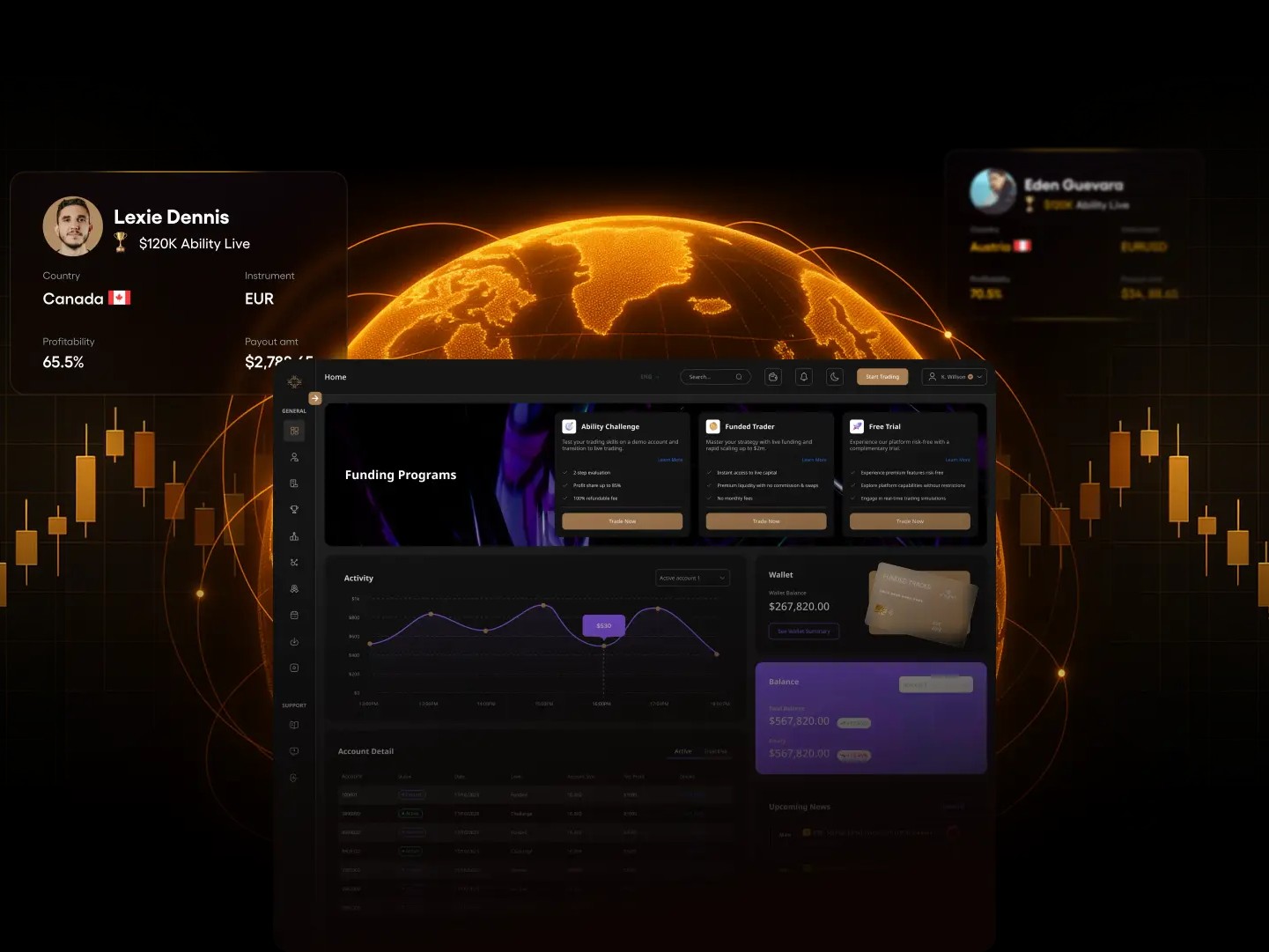
Task: Click the trophy icon in the sidebar
Action: pyautogui.click(x=294, y=509)
